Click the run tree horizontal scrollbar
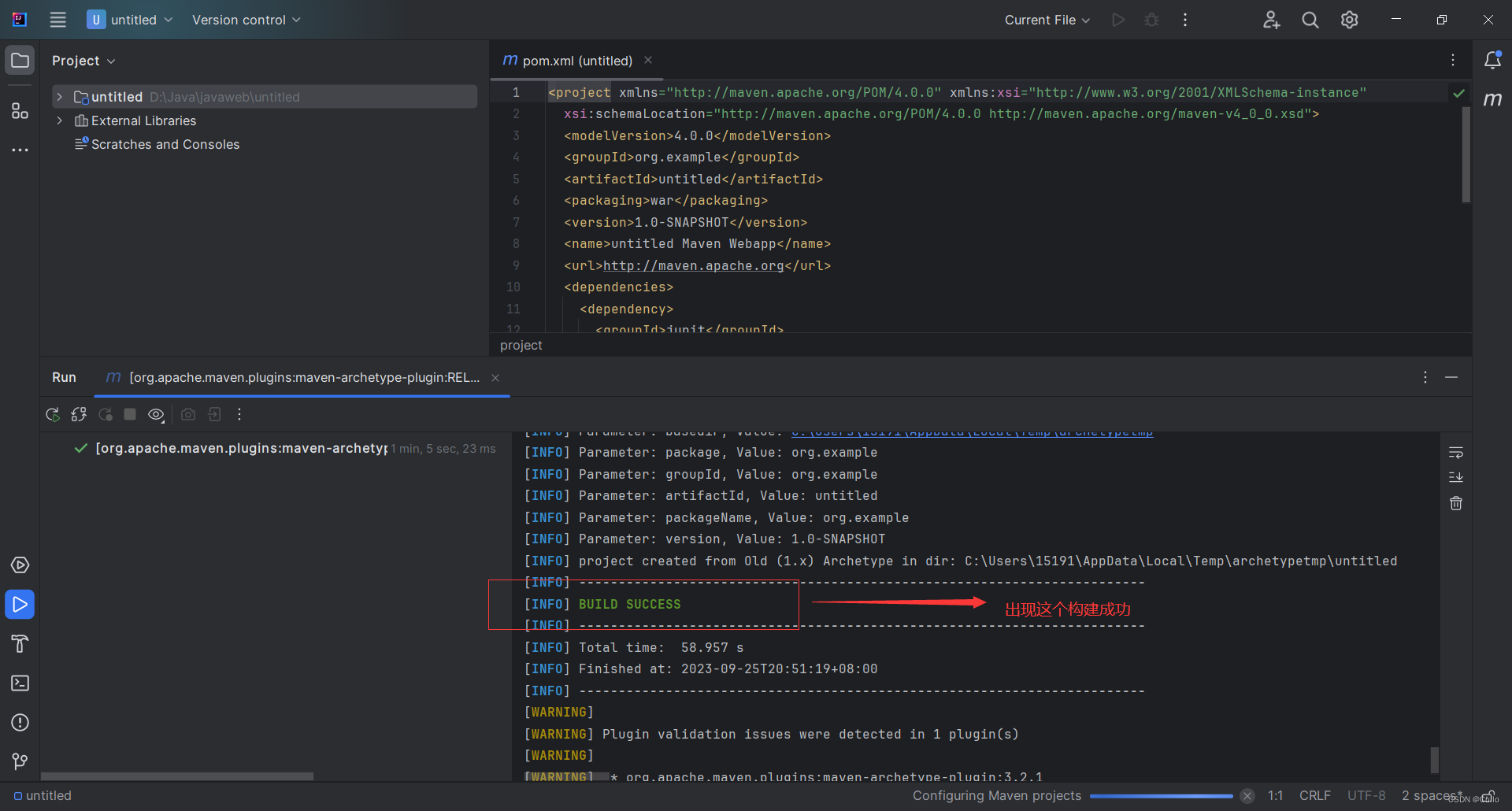This screenshot has height=811, width=1512. click(x=177, y=776)
